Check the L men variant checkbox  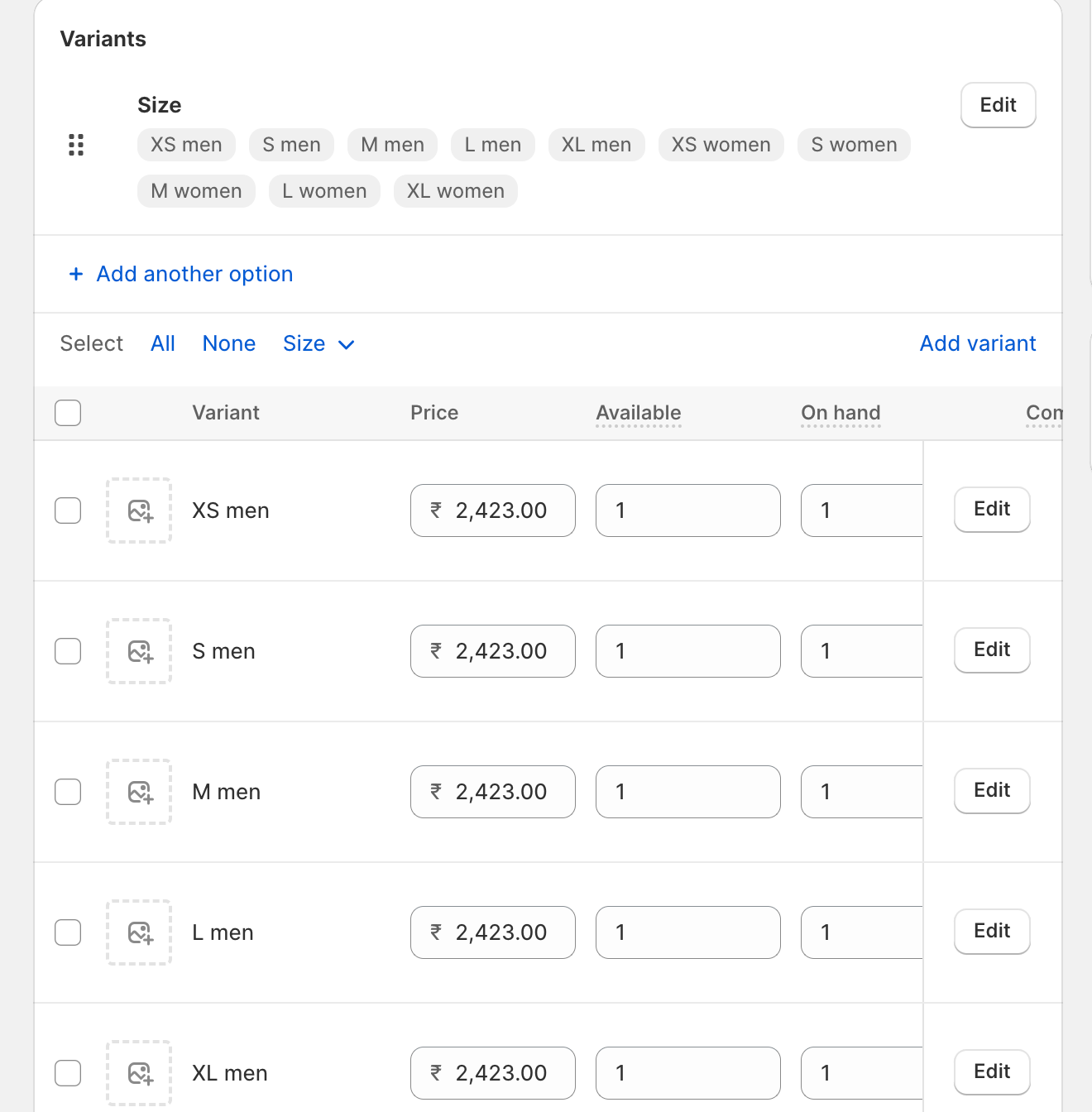click(68, 932)
